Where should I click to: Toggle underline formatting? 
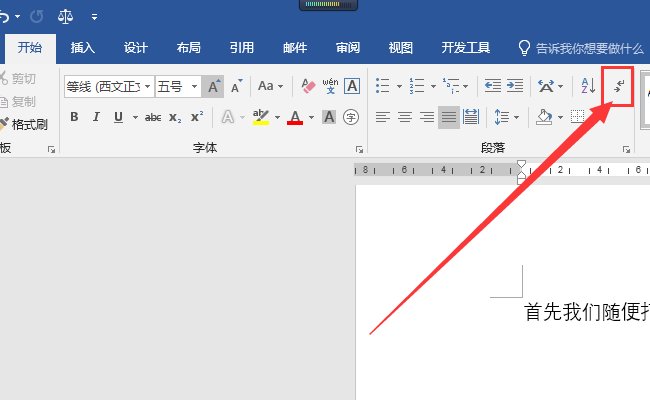118,117
